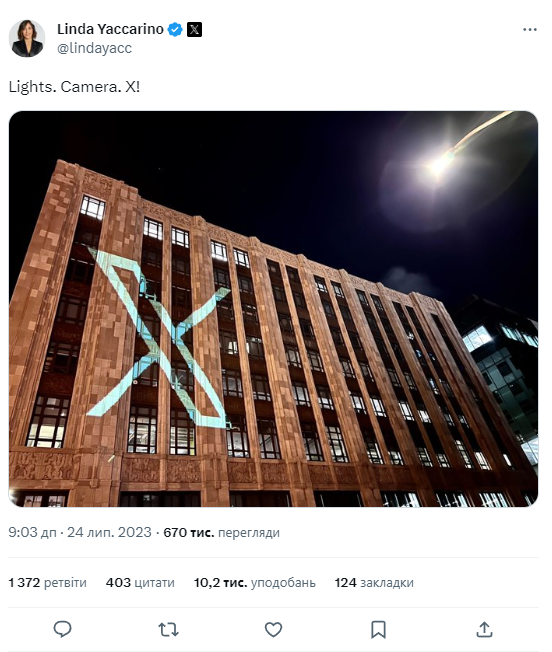Show the 10,2 тис. уподобань list
This screenshot has width=552, height=652.
tap(254, 583)
